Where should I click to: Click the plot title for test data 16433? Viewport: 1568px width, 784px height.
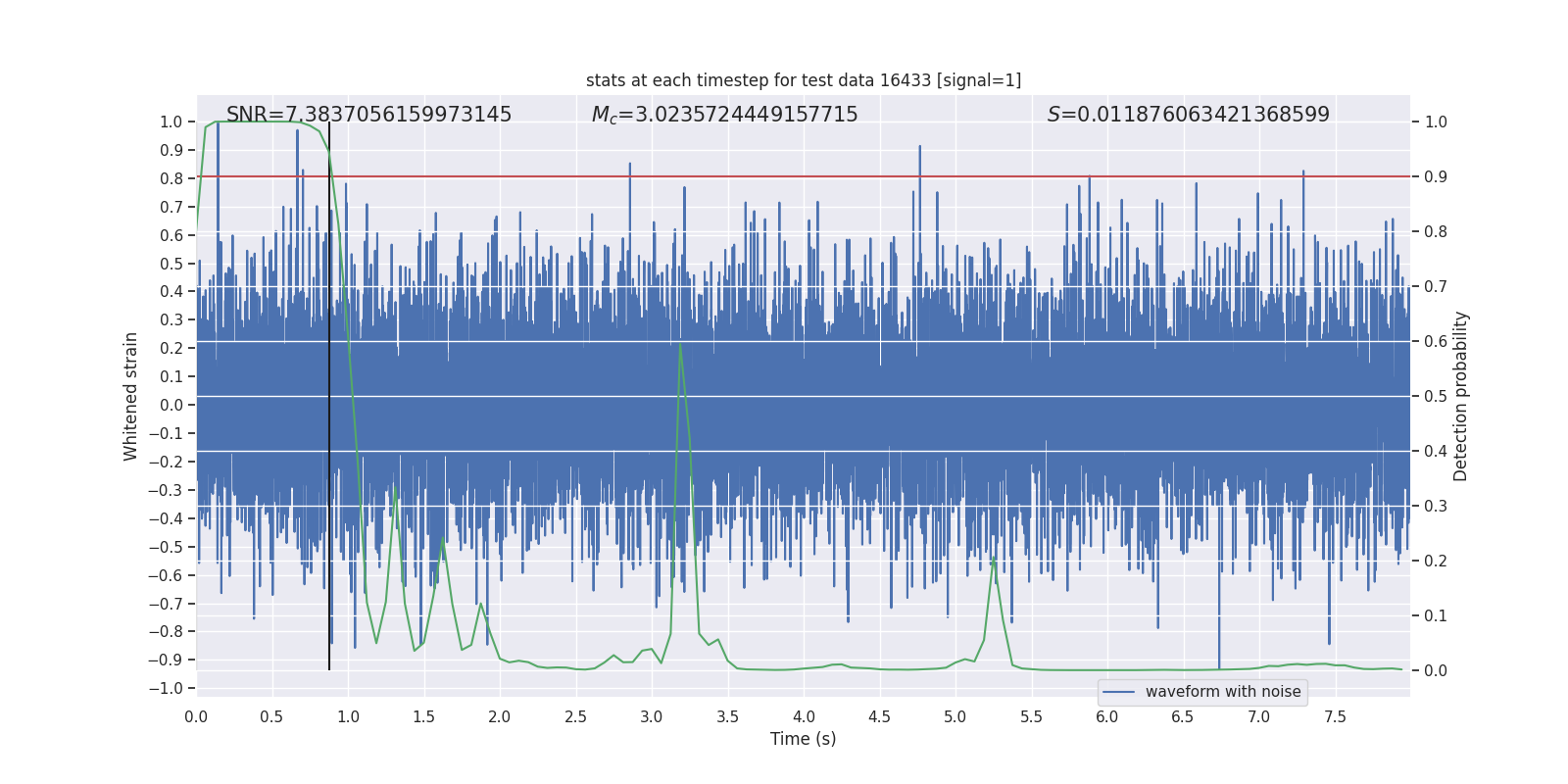(803, 80)
